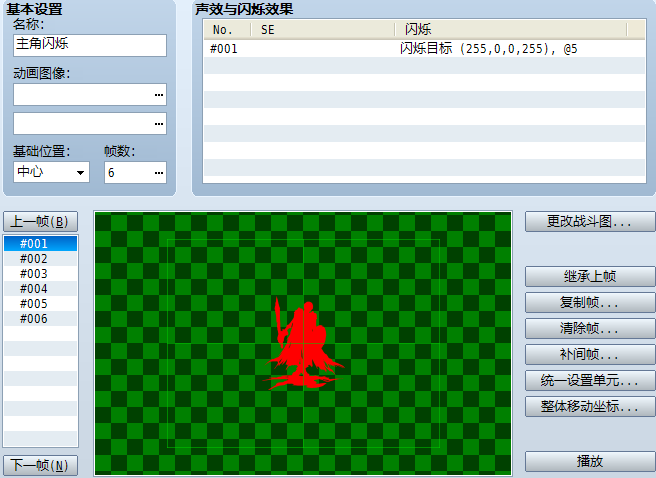Image resolution: width=656 pixels, height=478 pixels.
Task: Click the 清除帧... button
Action: click(590, 328)
